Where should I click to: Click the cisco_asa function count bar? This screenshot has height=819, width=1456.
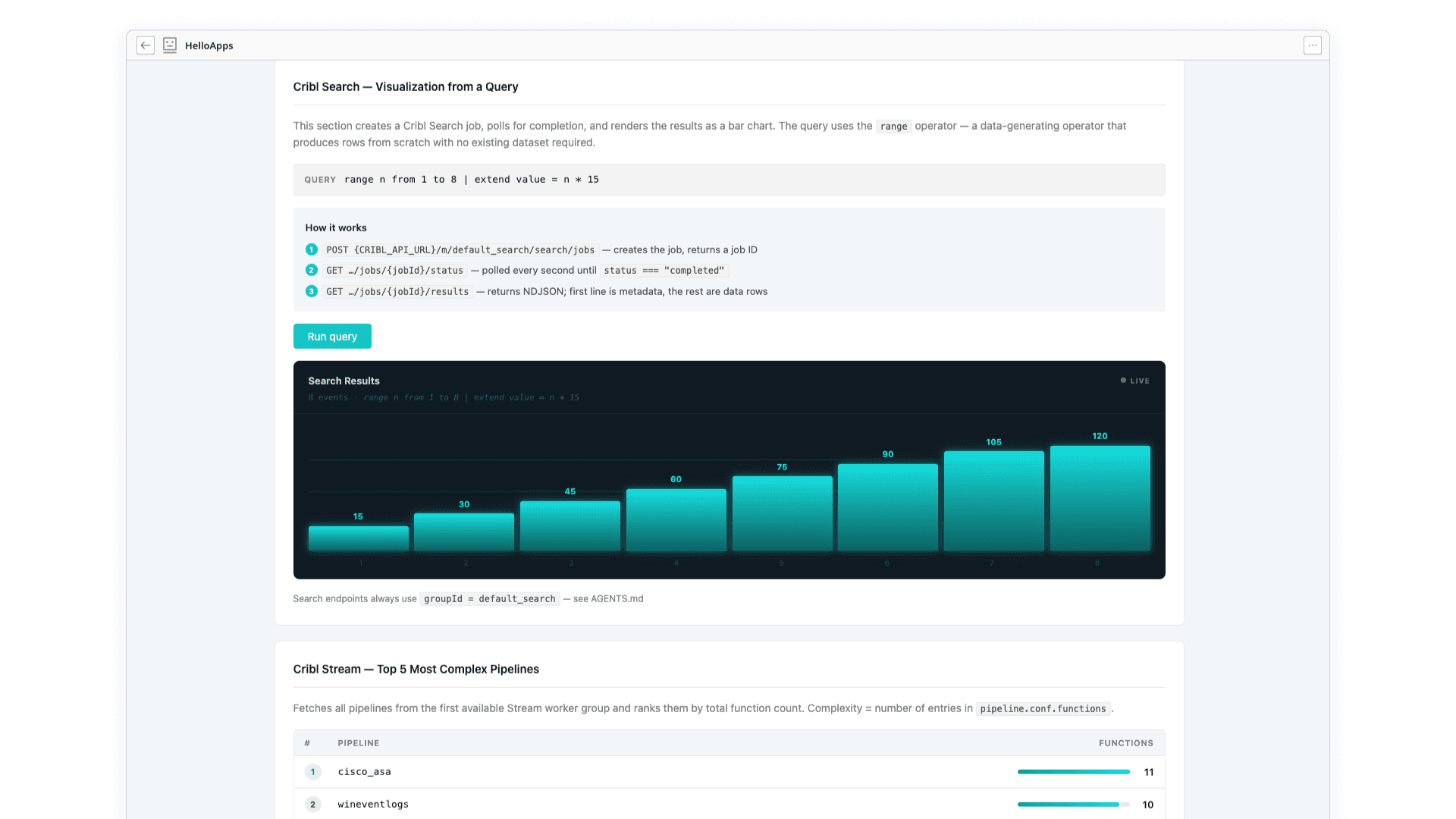point(1074,772)
